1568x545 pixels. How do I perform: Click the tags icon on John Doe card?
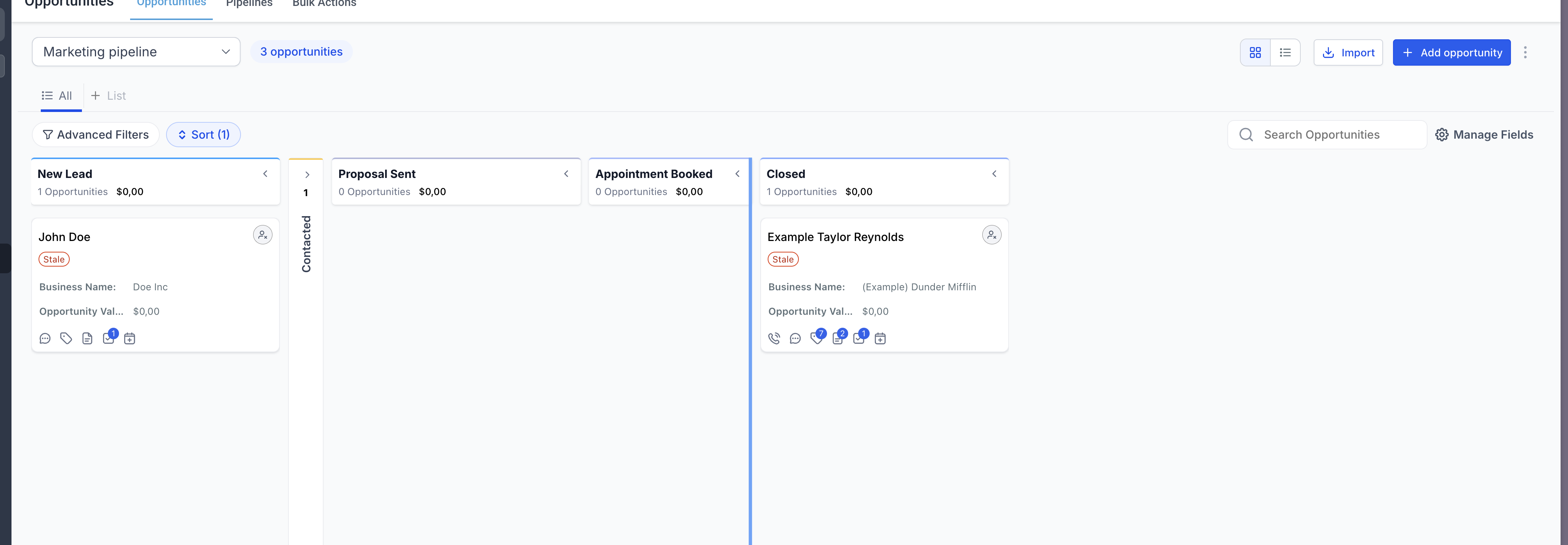click(66, 338)
